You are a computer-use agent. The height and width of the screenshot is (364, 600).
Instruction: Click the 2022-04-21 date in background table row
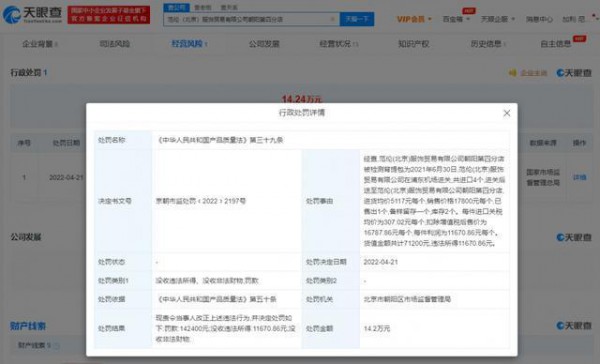(66, 178)
